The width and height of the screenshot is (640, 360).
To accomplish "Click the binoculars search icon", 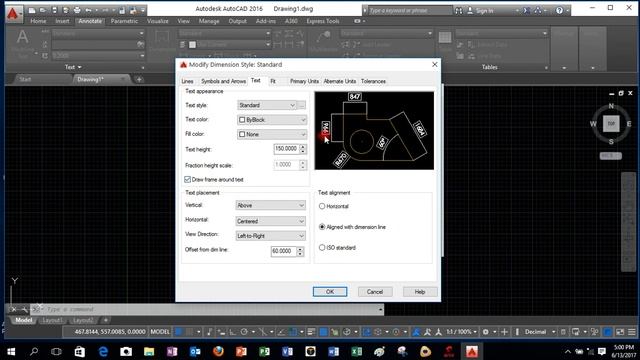I will [x=459, y=11].
